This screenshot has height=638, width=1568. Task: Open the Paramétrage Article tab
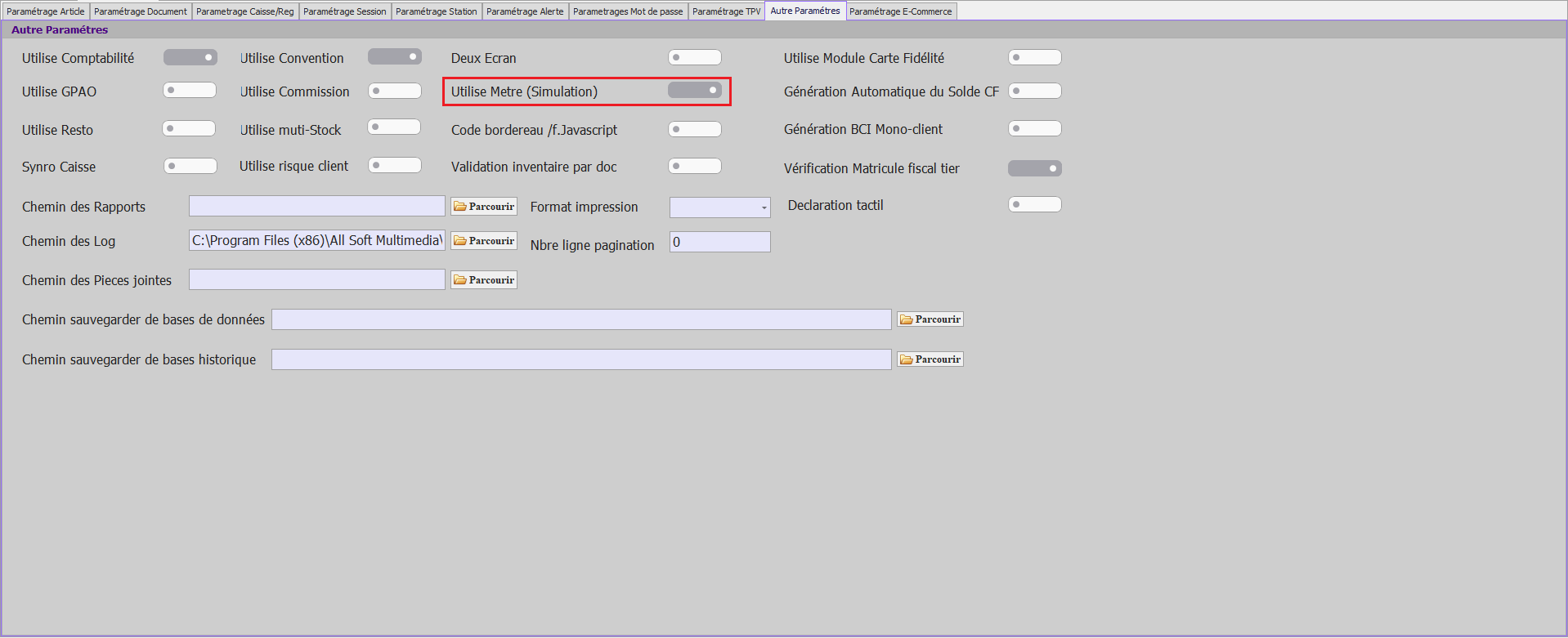[x=46, y=11]
